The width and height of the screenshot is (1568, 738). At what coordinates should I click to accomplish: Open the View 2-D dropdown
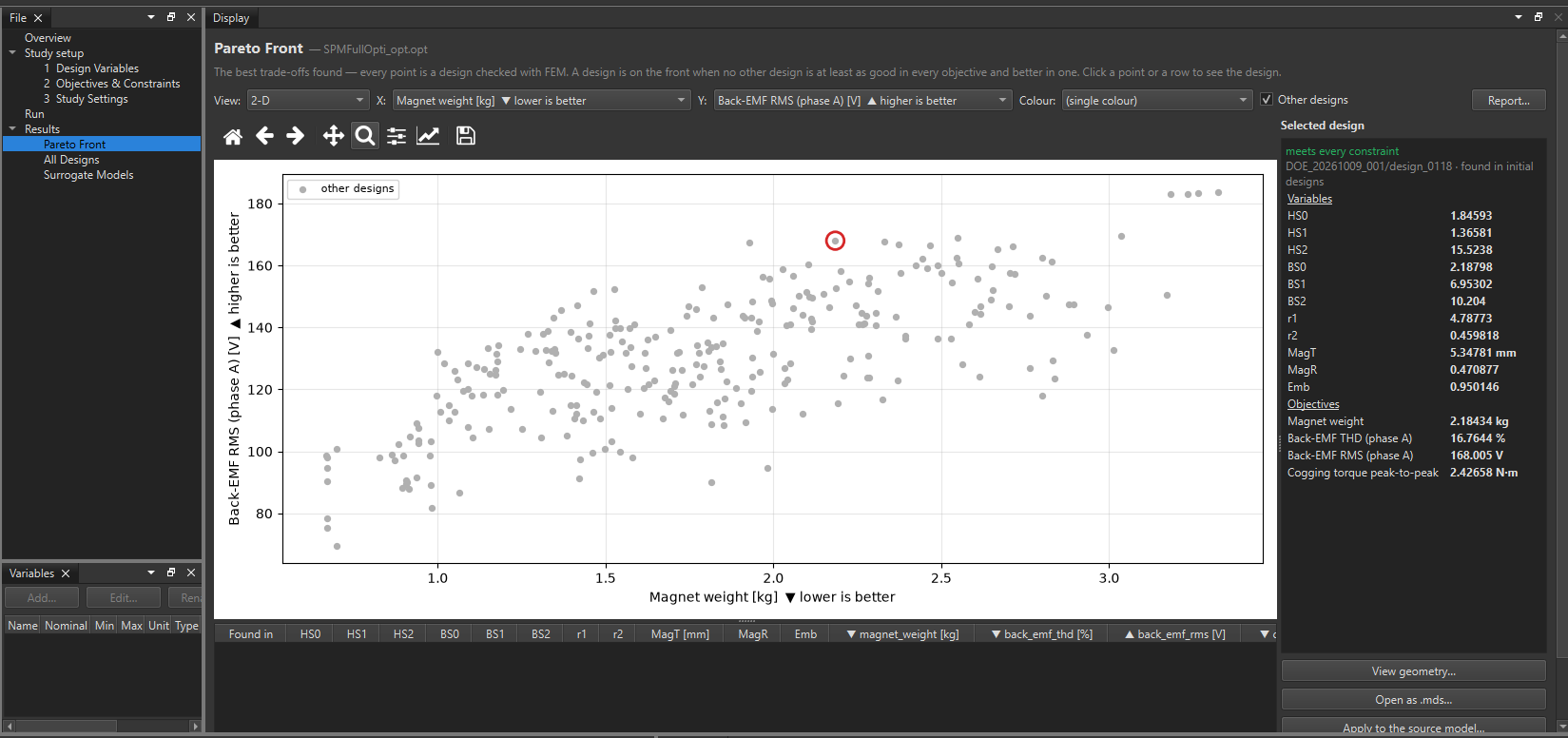click(308, 100)
